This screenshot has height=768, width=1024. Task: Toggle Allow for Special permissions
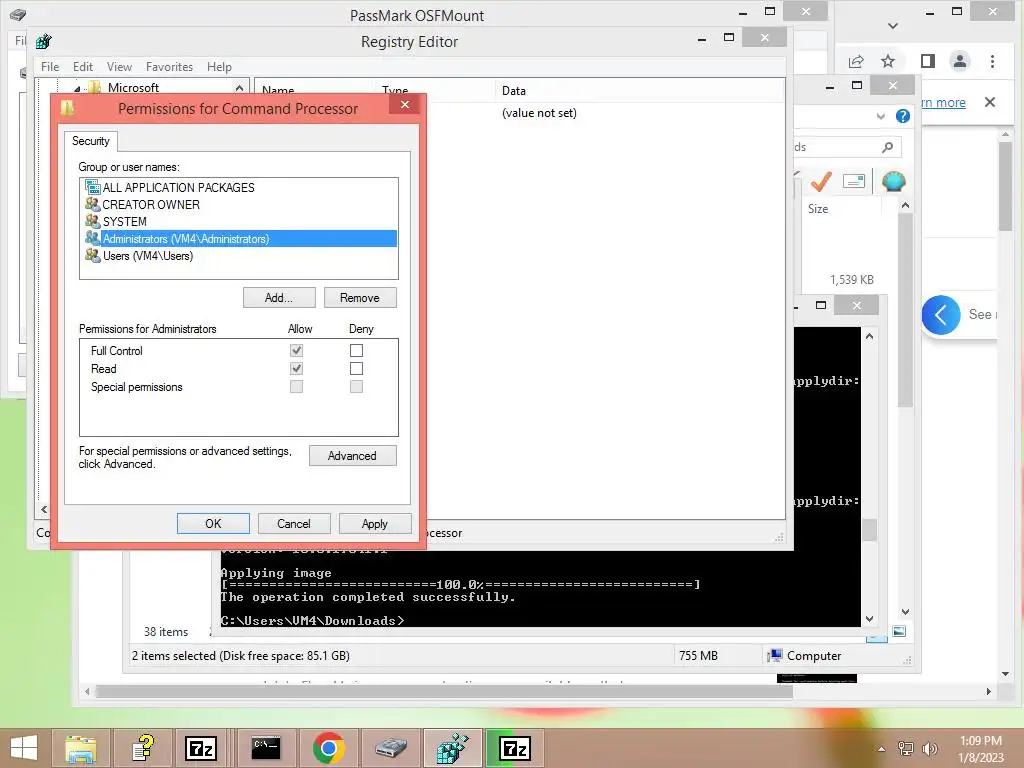(x=296, y=387)
